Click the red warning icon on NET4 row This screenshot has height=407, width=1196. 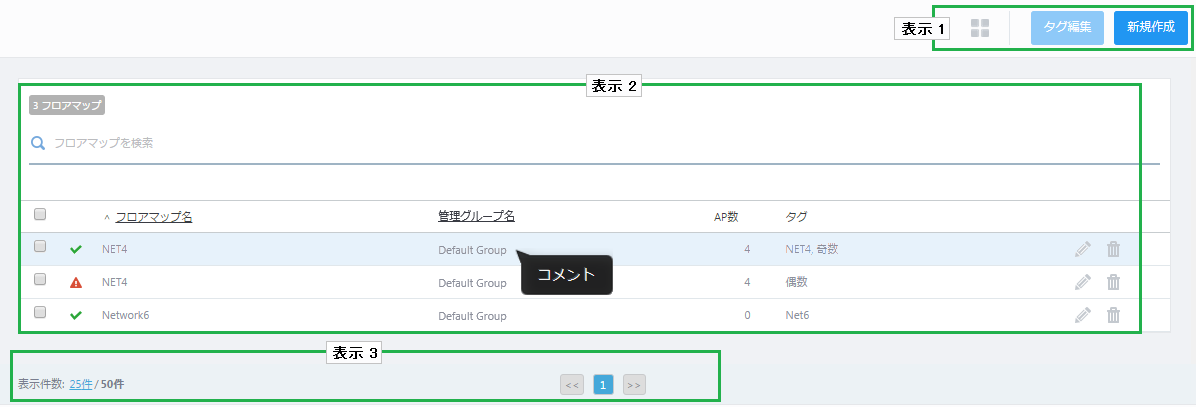coord(76,283)
